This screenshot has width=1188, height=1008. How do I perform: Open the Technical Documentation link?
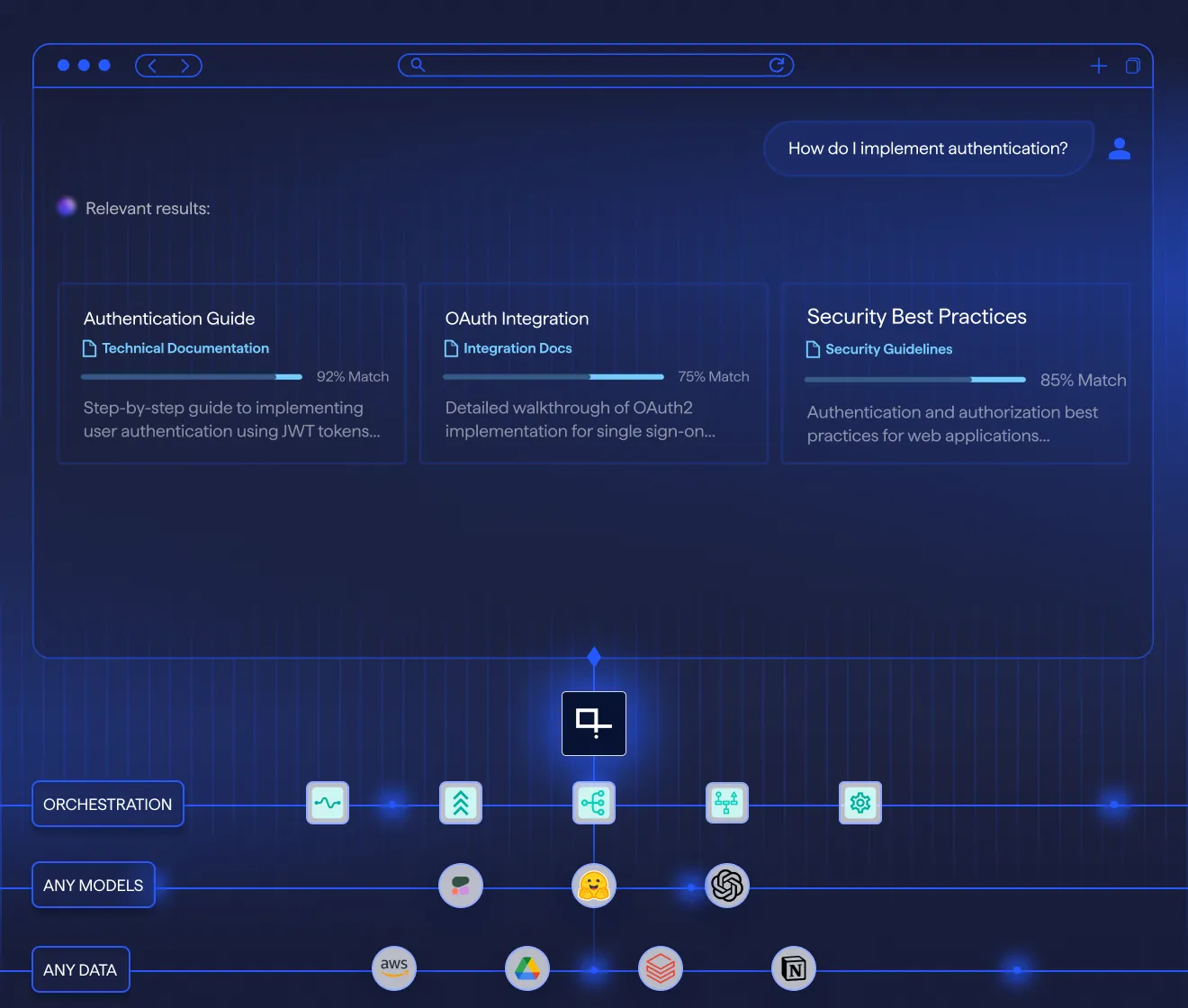(184, 348)
